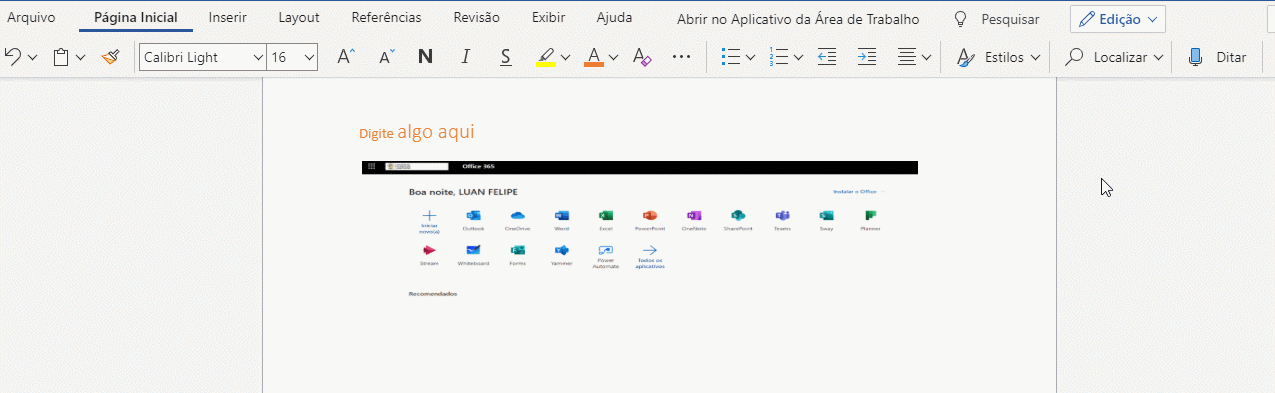The width and height of the screenshot is (1275, 393).
Task: Switch to the Exibir tab
Action: [x=548, y=18]
